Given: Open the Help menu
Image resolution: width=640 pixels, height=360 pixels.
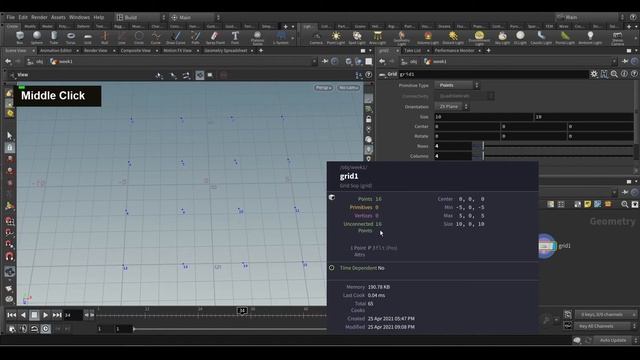Looking at the screenshot, I should [99, 17].
